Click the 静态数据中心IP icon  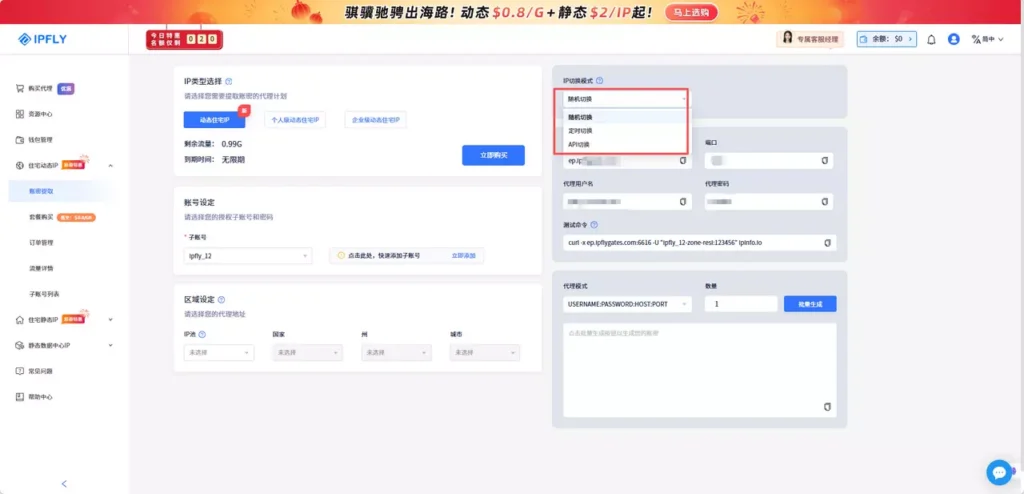[x=20, y=345]
